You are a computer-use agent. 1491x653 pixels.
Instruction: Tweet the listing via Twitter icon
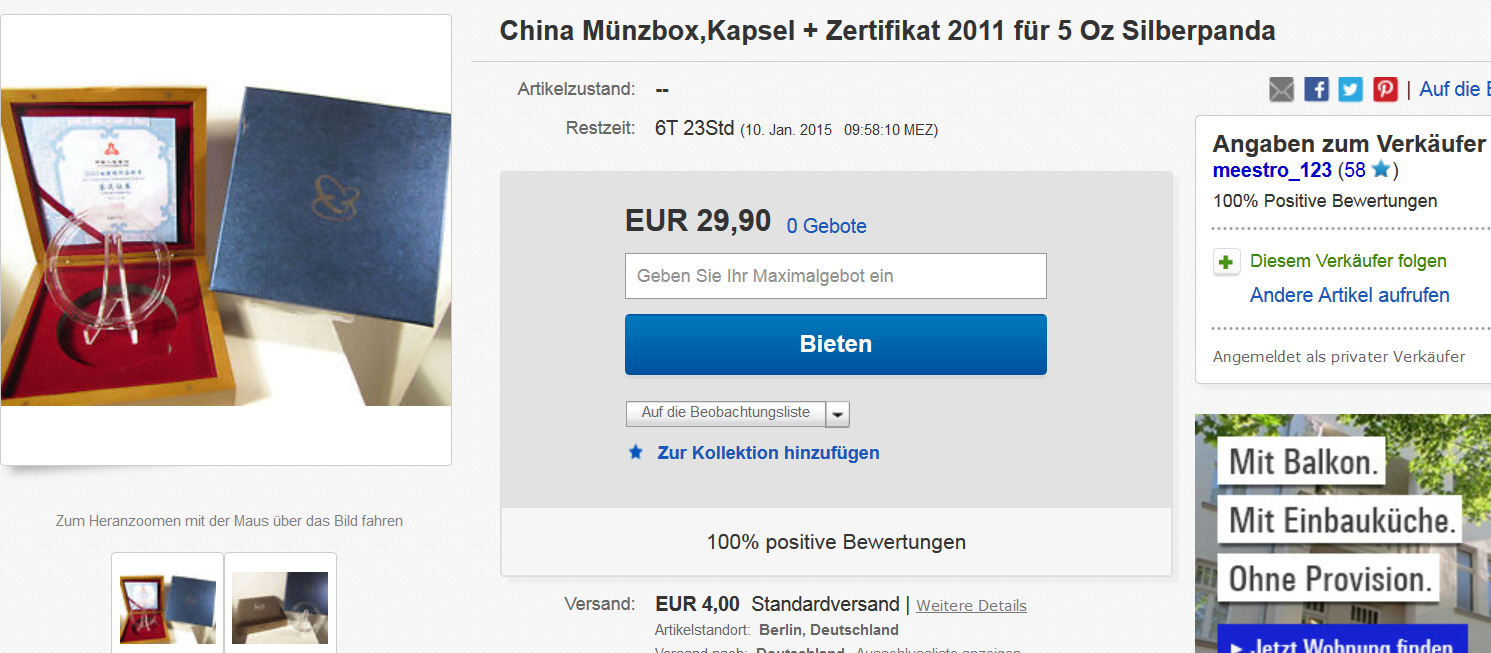(x=1351, y=89)
